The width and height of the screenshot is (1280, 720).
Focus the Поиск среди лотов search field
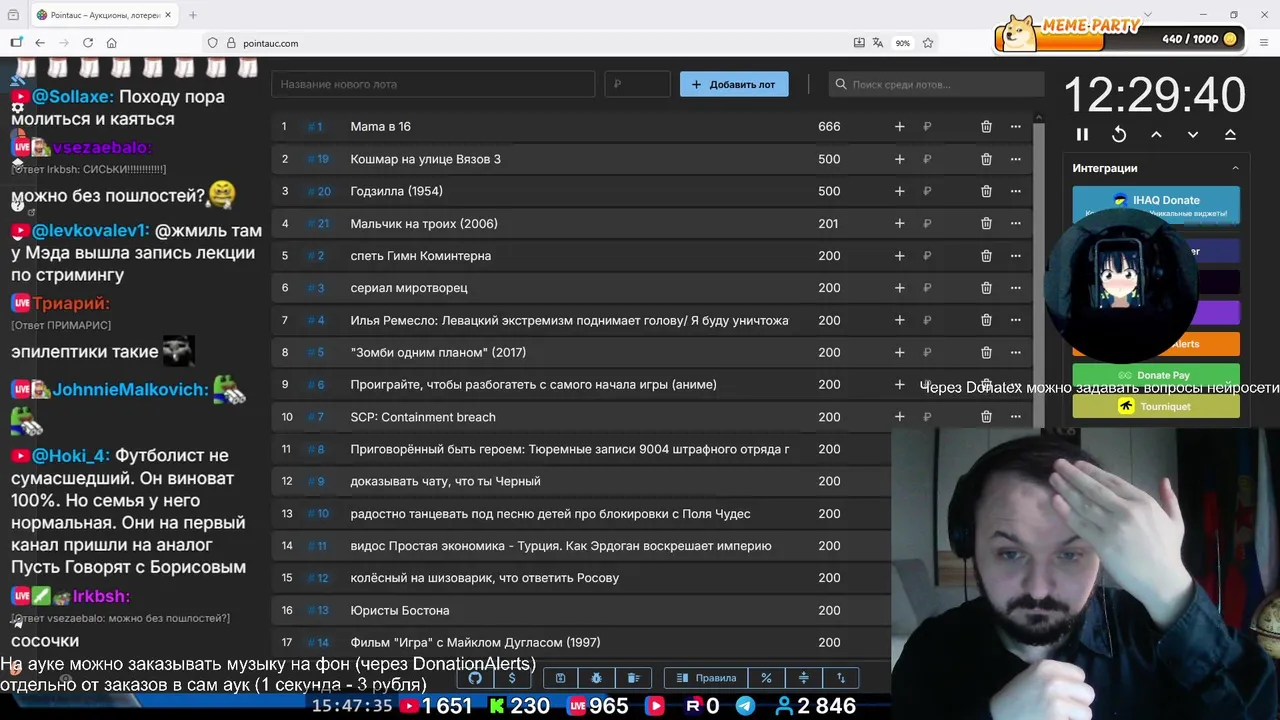(x=934, y=84)
